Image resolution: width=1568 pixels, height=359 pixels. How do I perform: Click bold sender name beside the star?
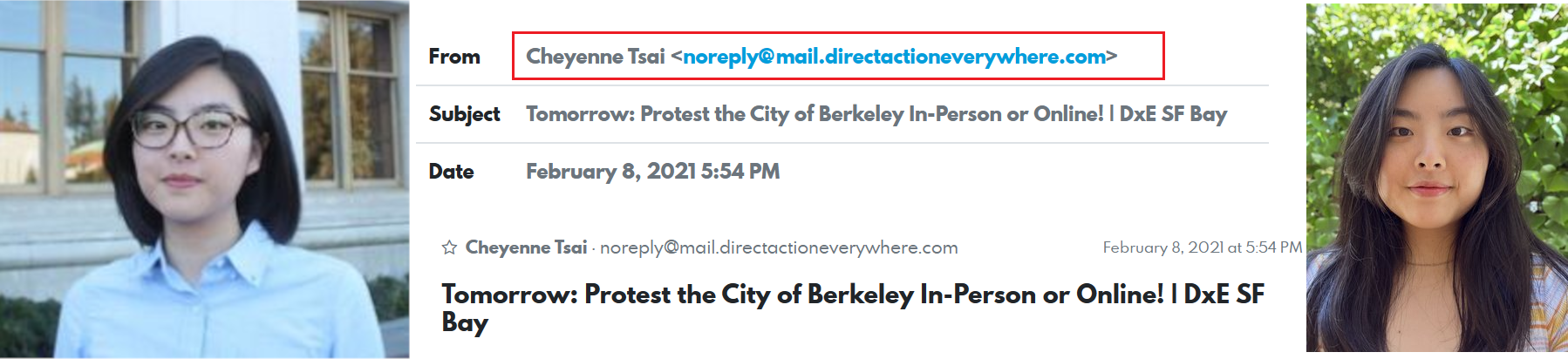(526, 247)
